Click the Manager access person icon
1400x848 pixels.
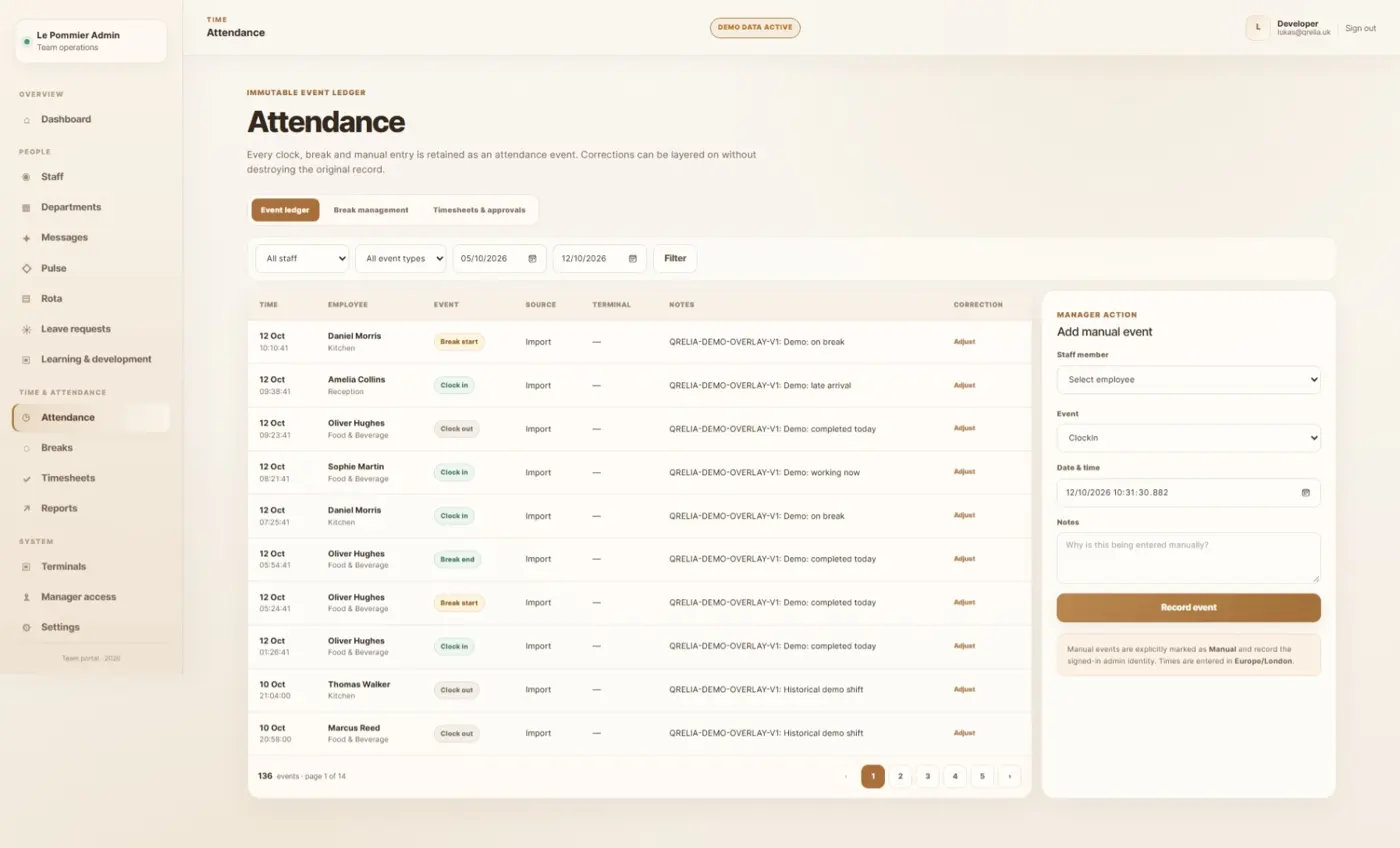pos(26,597)
